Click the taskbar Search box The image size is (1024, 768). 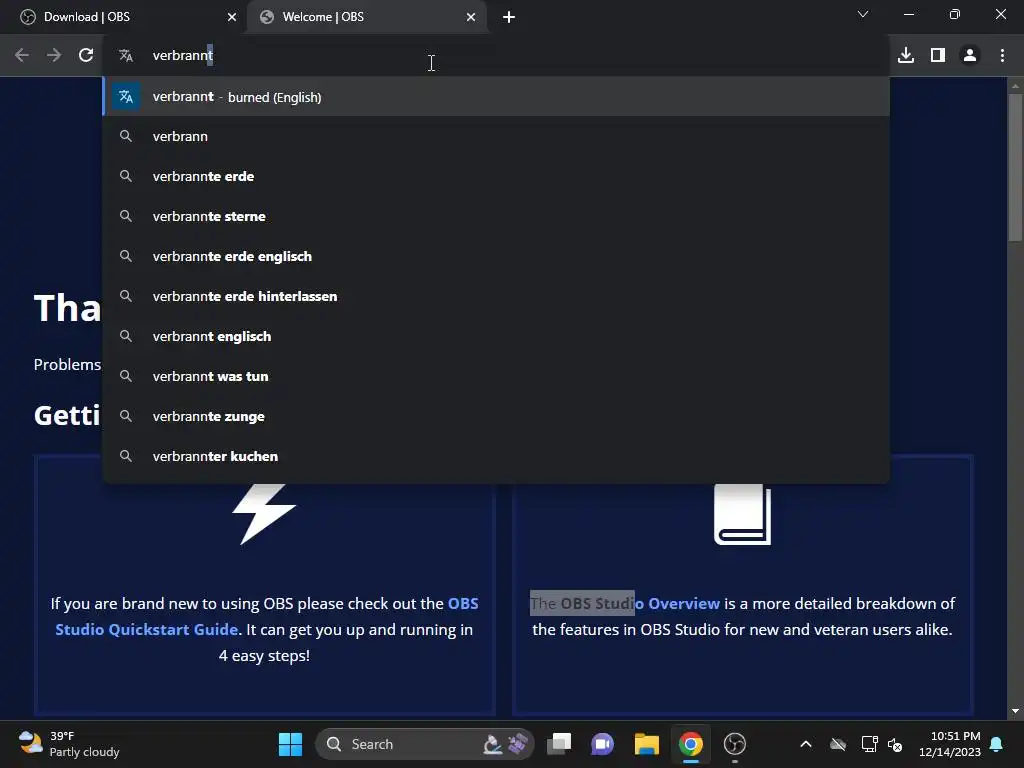tap(424, 744)
